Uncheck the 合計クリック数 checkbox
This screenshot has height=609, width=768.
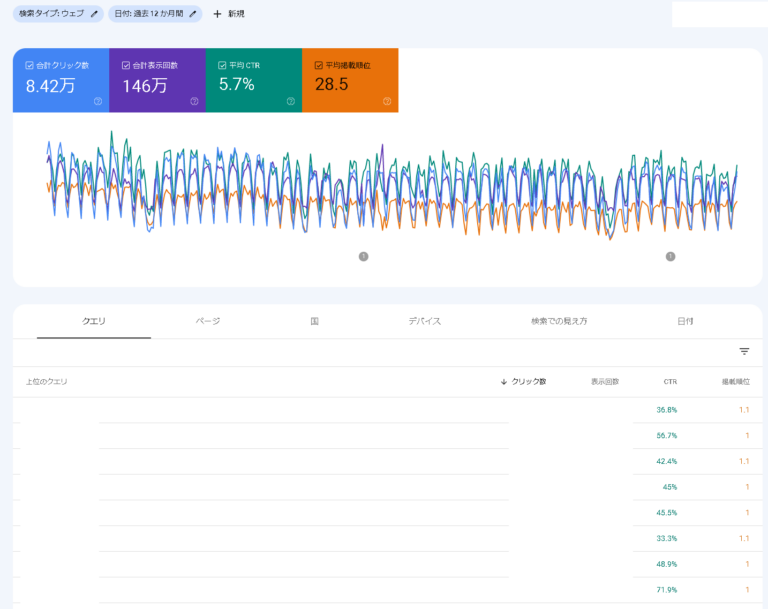click(29, 65)
